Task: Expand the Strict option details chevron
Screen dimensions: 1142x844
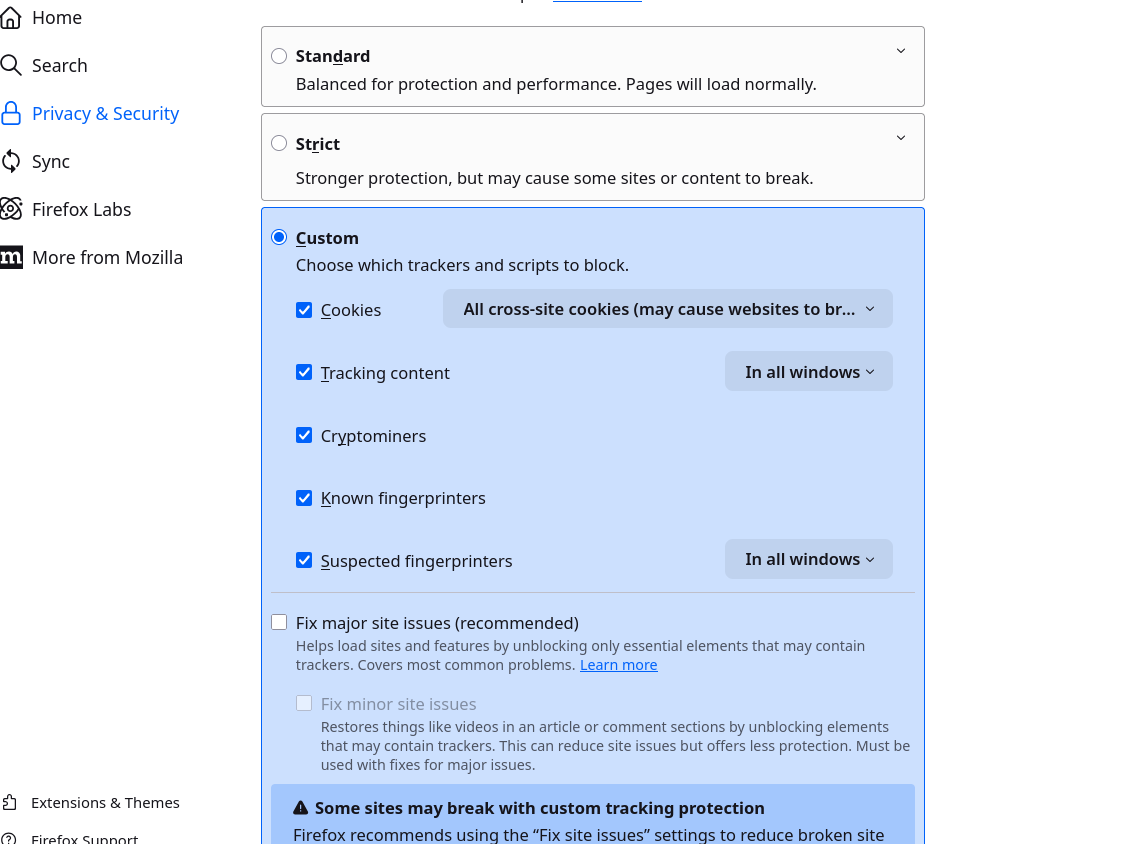Action: click(900, 138)
